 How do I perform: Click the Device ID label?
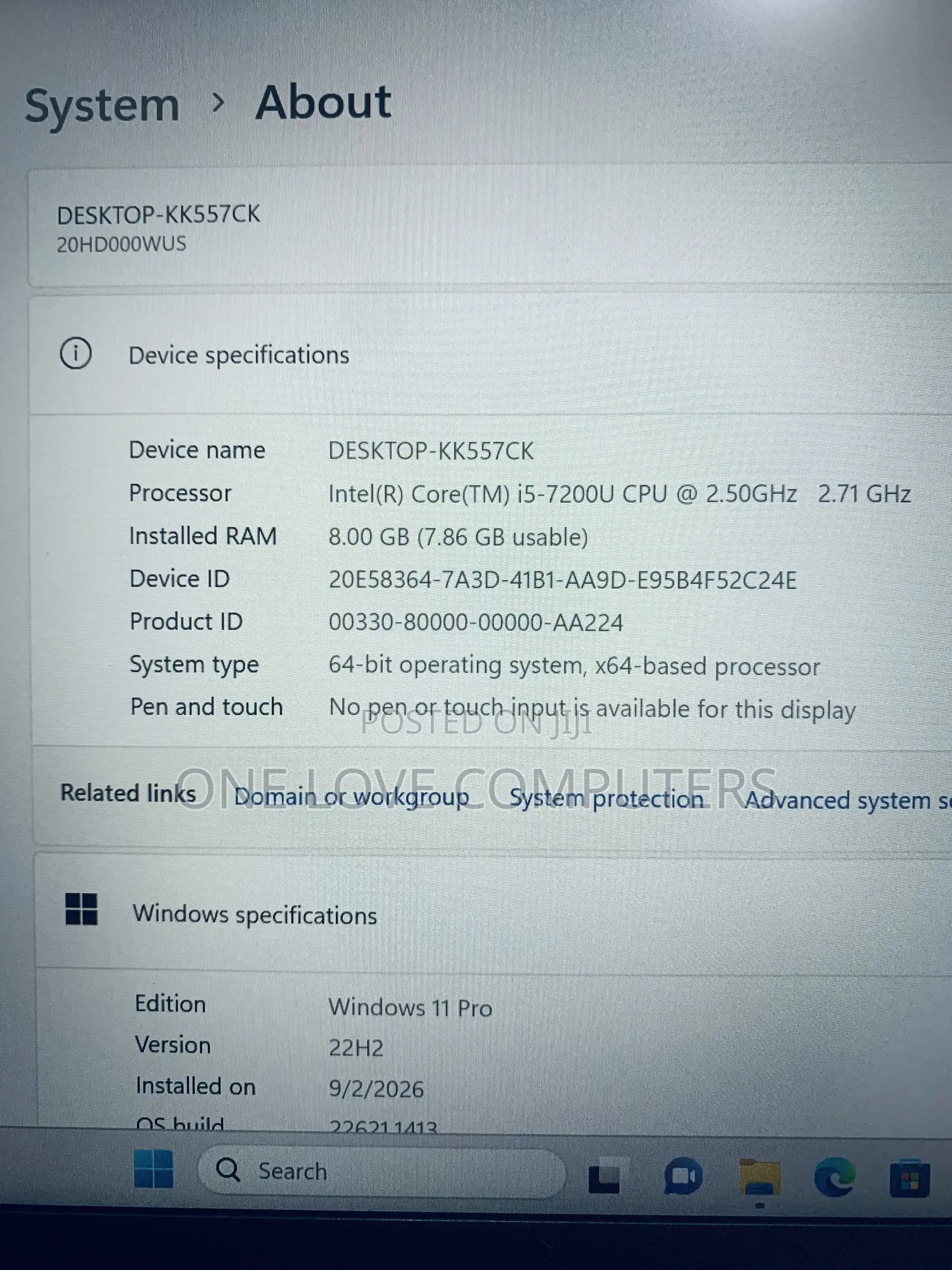pos(180,578)
